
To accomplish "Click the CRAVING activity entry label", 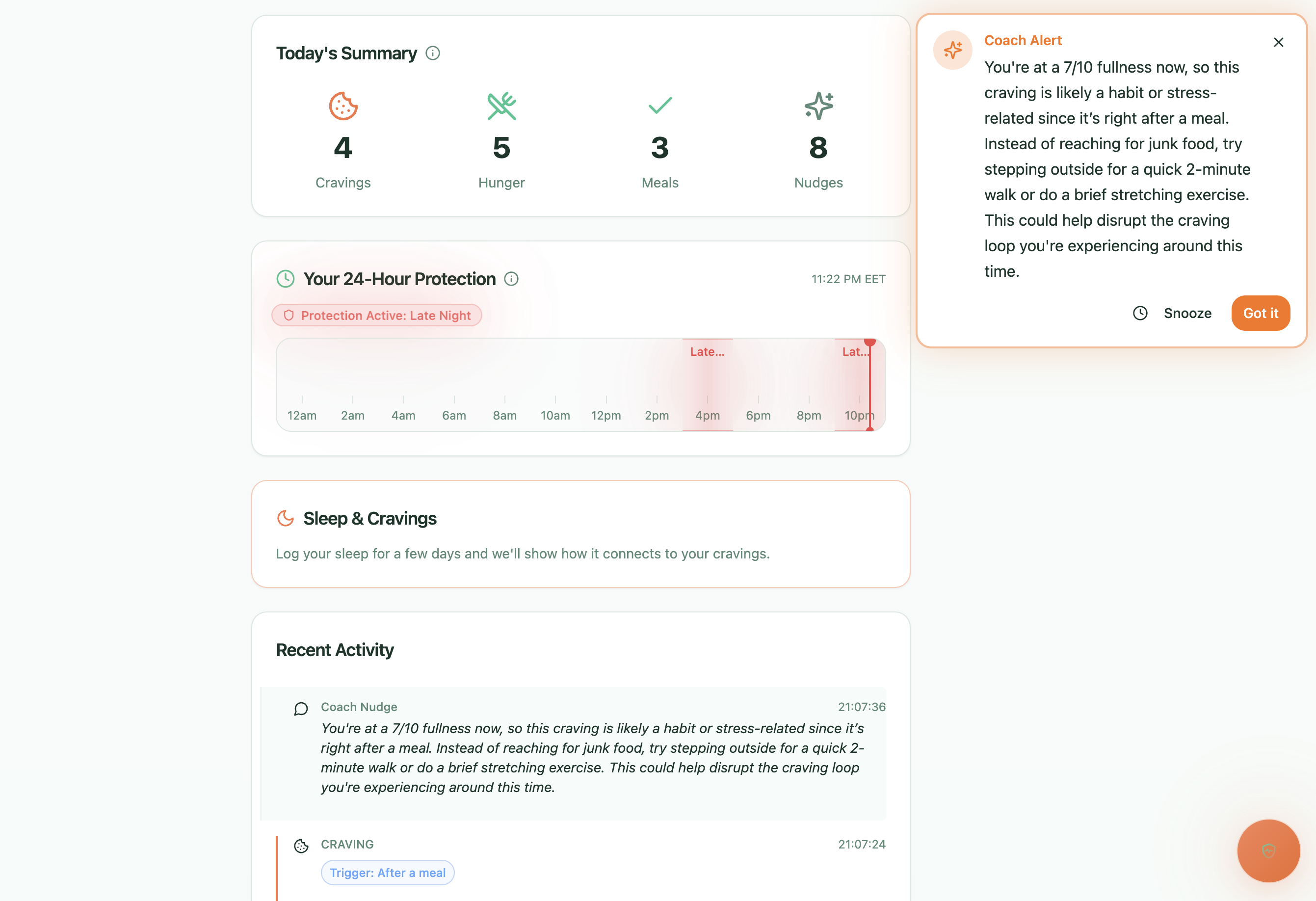I will pyautogui.click(x=347, y=845).
